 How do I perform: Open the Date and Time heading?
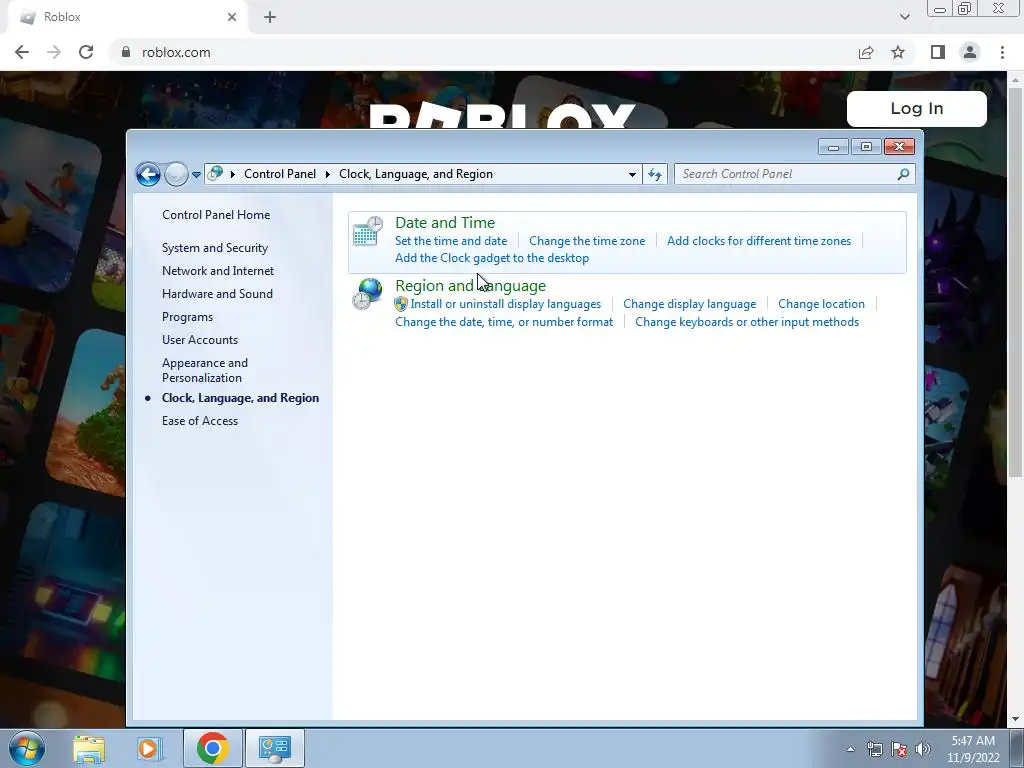point(445,223)
